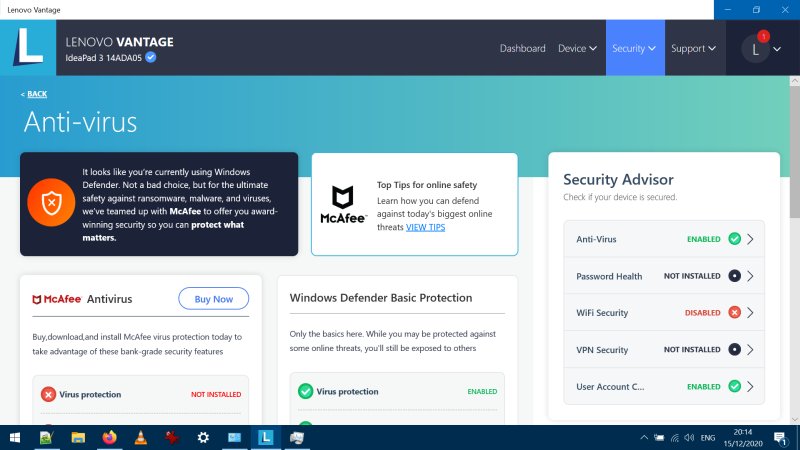
Task: Click the ENG language indicator
Action: coord(708,438)
